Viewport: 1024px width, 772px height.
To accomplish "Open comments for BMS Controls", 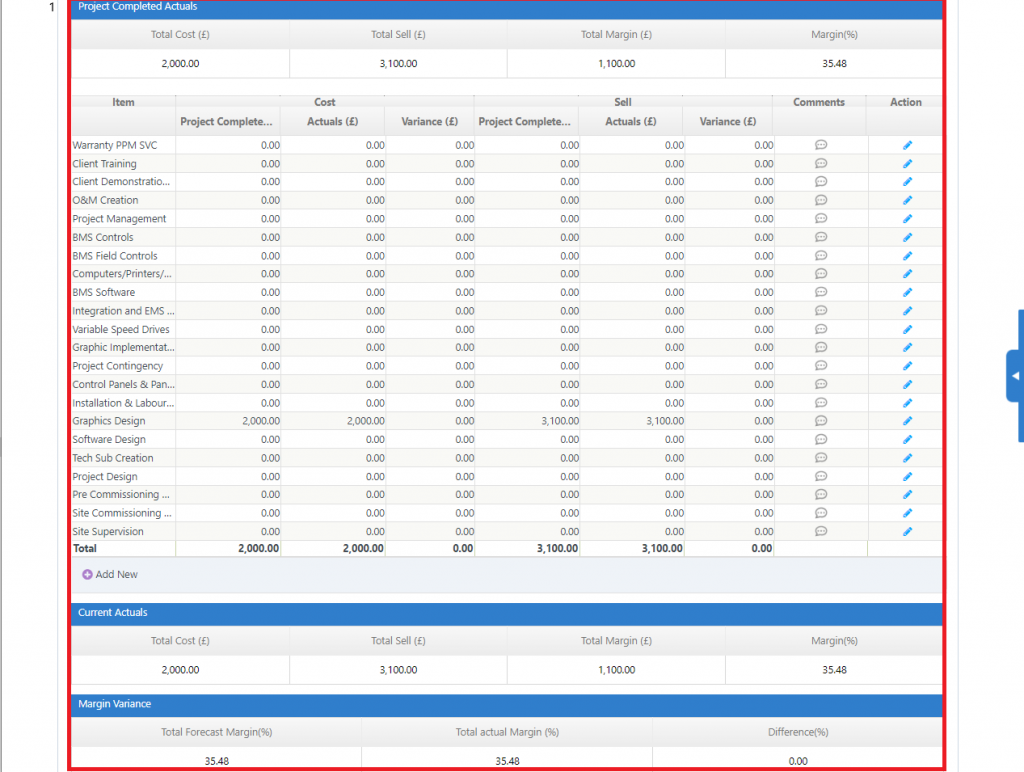I will coord(821,237).
